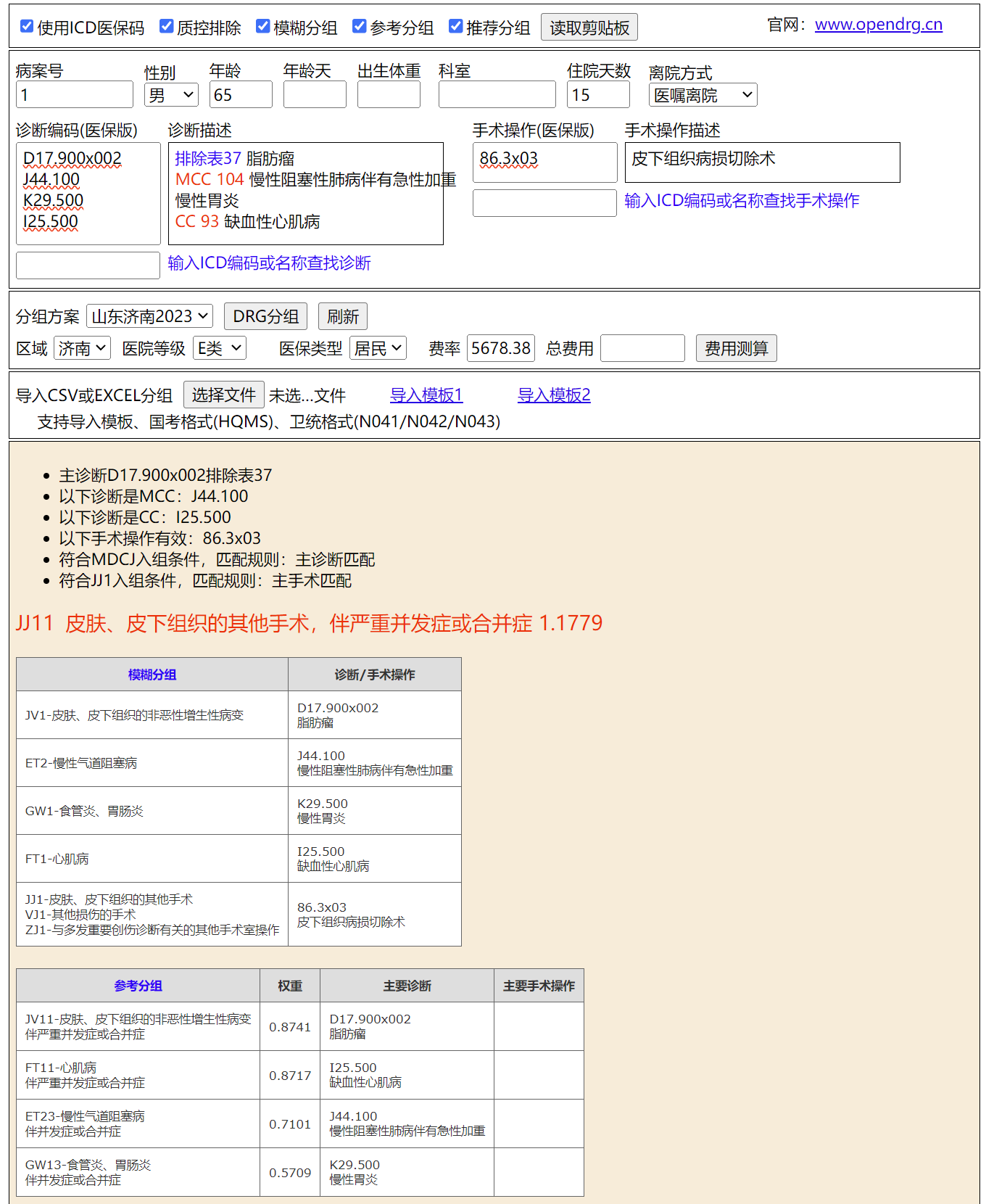The height and width of the screenshot is (1204, 986).
Task: Open the 区域 dropdown showing 济南
Action: 82,348
